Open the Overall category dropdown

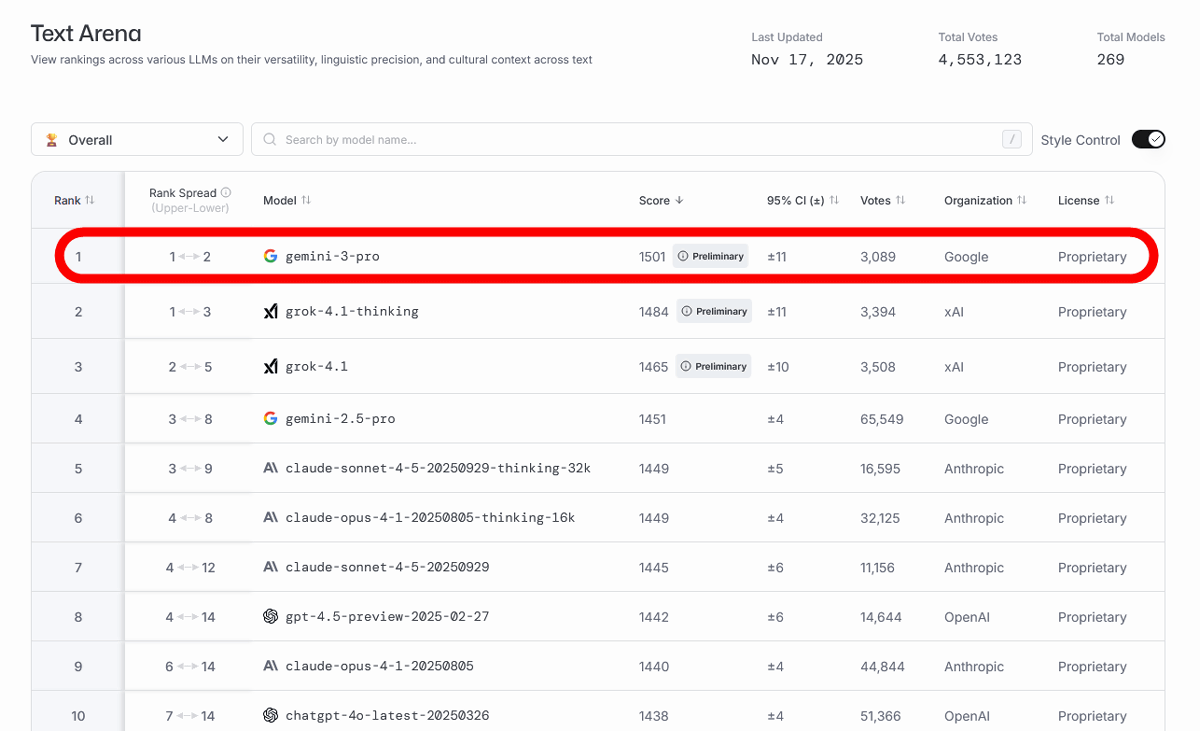coord(137,140)
